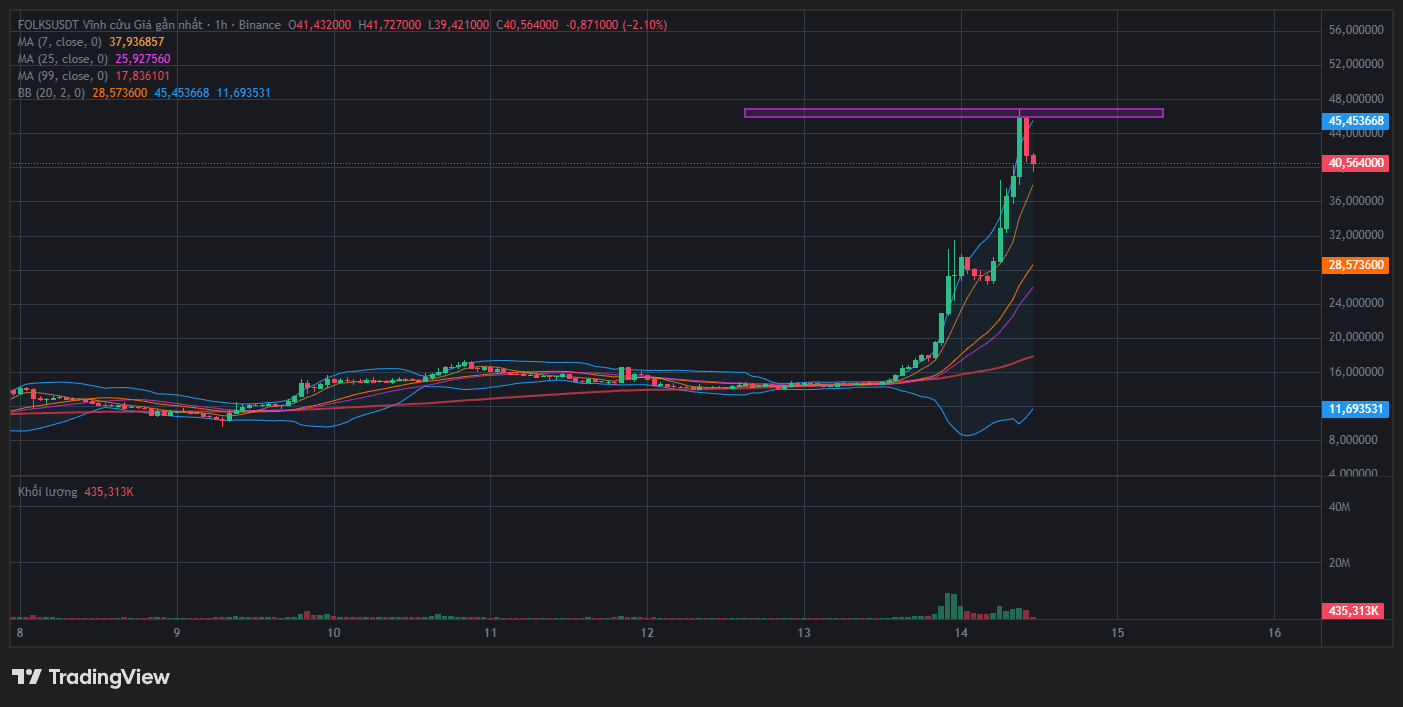Image resolution: width=1403 pixels, height=707 pixels.
Task: Click date label 16 on the time axis
Action: [x=1275, y=633]
